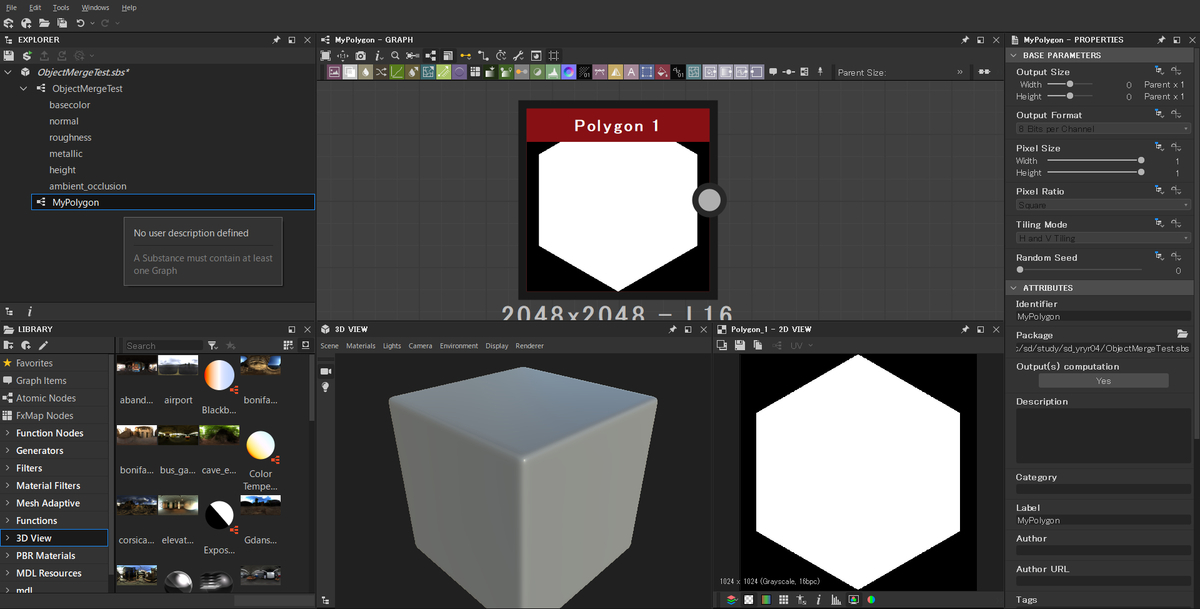Open the Materials menu in 3D View
Screen dimensions: 1200x609
click(x=360, y=346)
